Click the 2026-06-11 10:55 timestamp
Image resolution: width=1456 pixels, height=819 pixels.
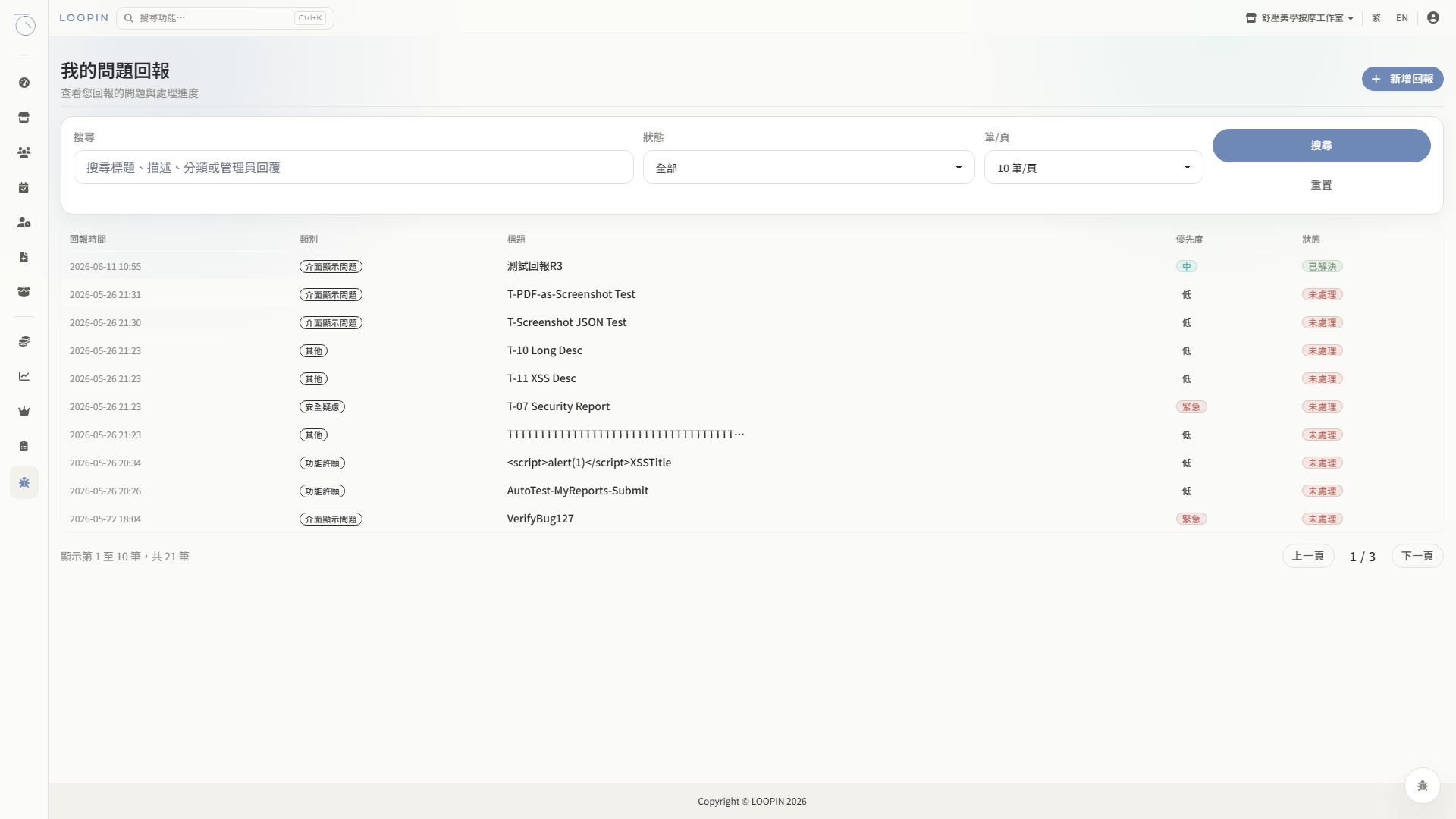point(105,267)
